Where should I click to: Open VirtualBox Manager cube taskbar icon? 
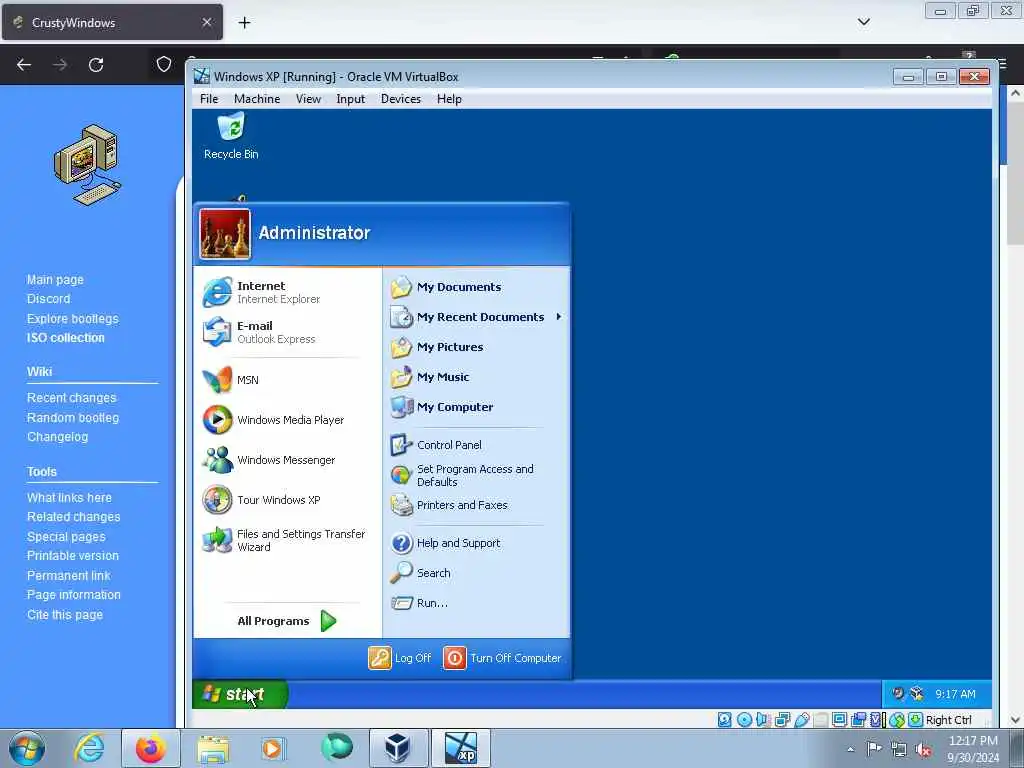pyautogui.click(x=397, y=748)
